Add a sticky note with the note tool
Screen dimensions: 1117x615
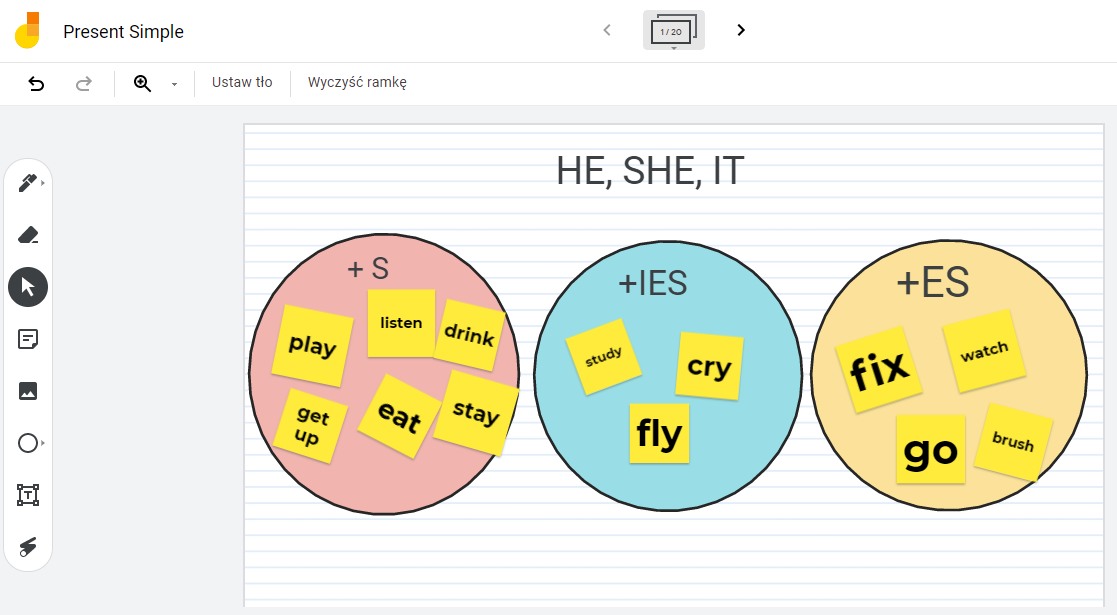[28, 339]
